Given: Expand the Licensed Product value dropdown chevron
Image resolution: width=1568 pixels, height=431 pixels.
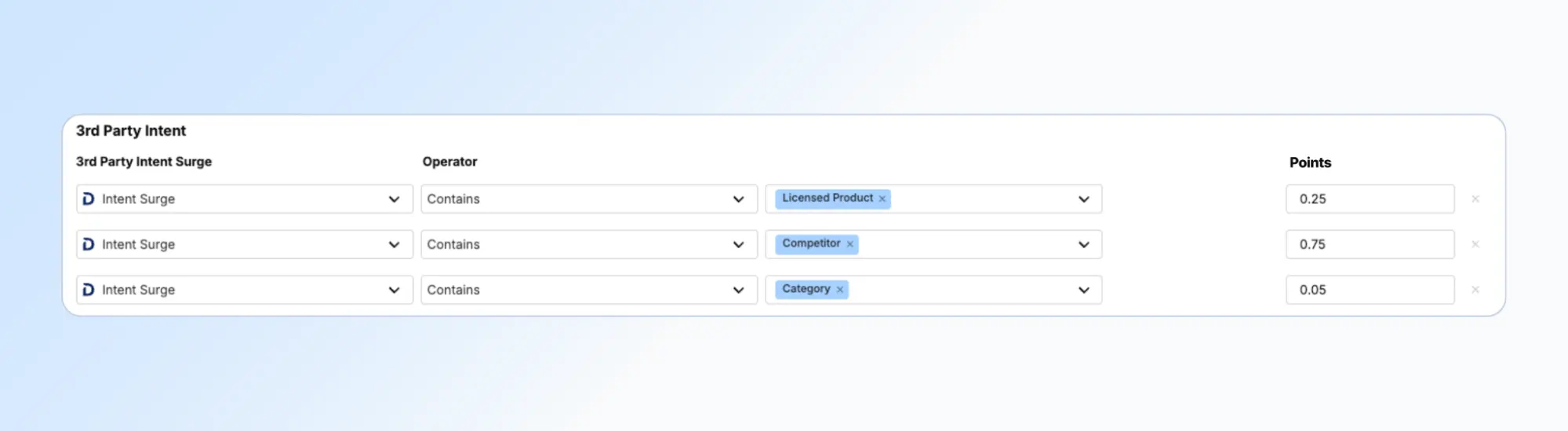Looking at the screenshot, I should [x=1083, y=199].
